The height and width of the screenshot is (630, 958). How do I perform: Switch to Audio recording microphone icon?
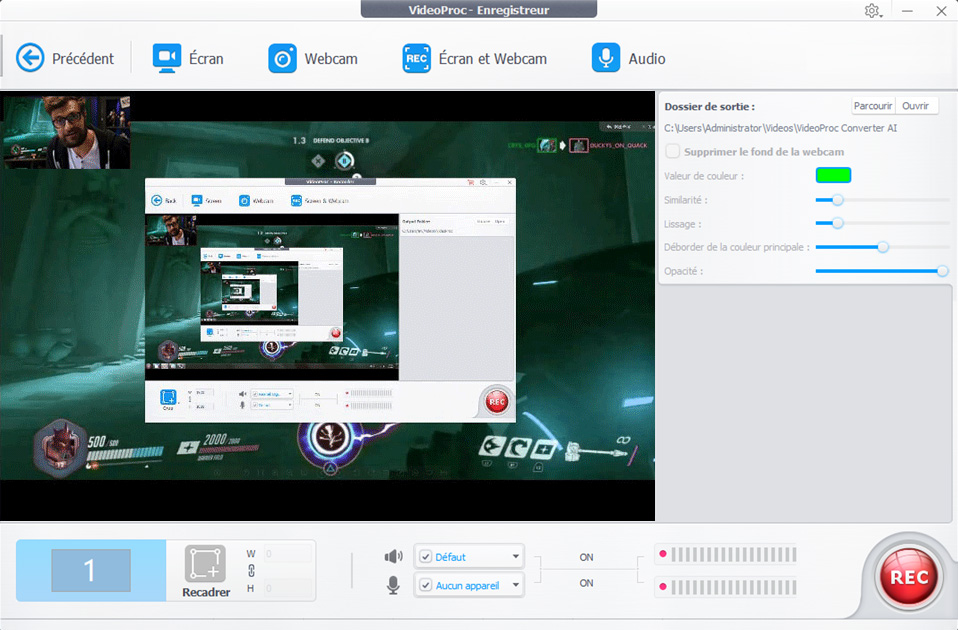pyautogui.click(x=605, y=58)
